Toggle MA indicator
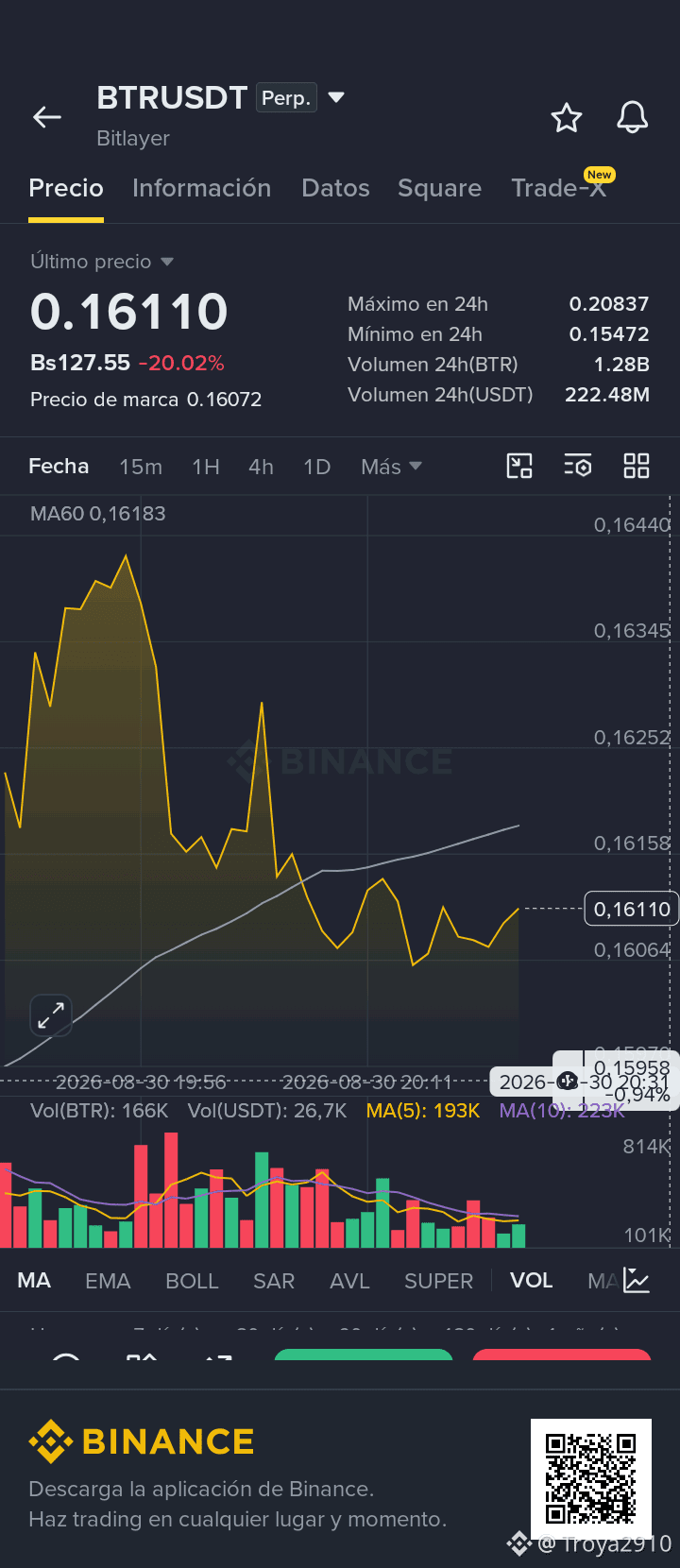 tap(34, 1281)
